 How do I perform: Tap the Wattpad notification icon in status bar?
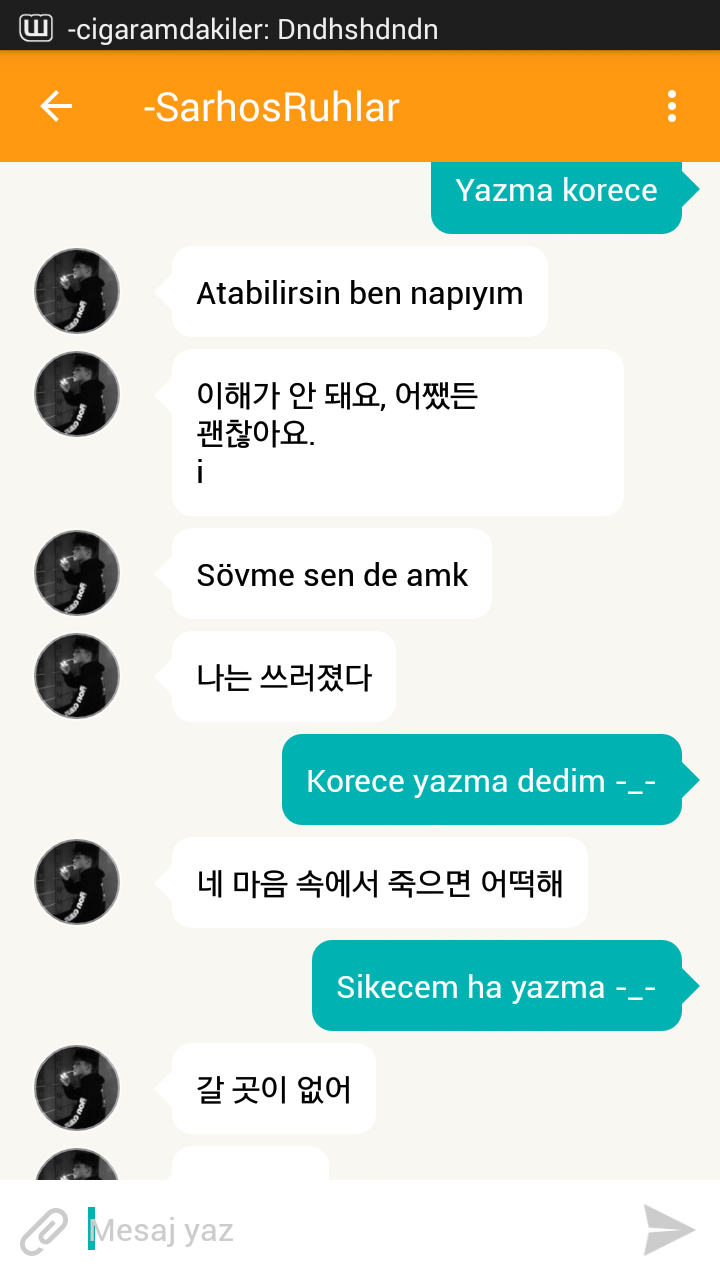(x=36, y=27)
